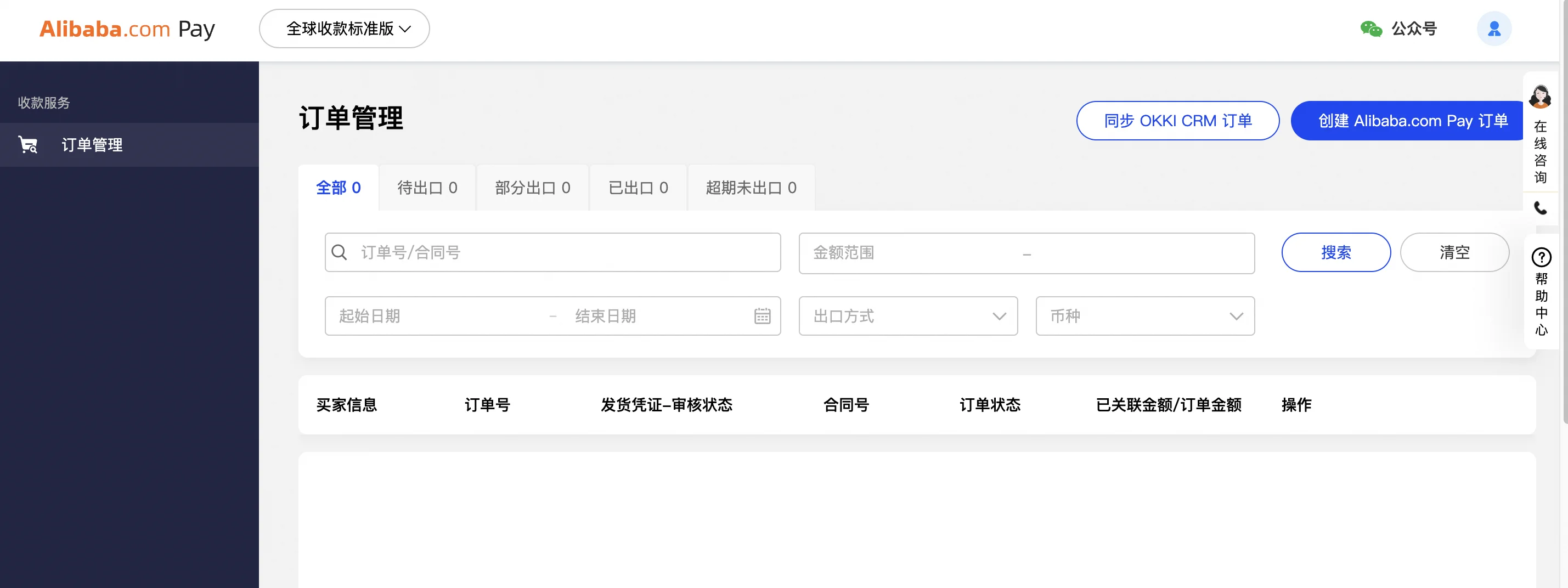Clear filters with the 清空 button

(x=1455, y=252)
